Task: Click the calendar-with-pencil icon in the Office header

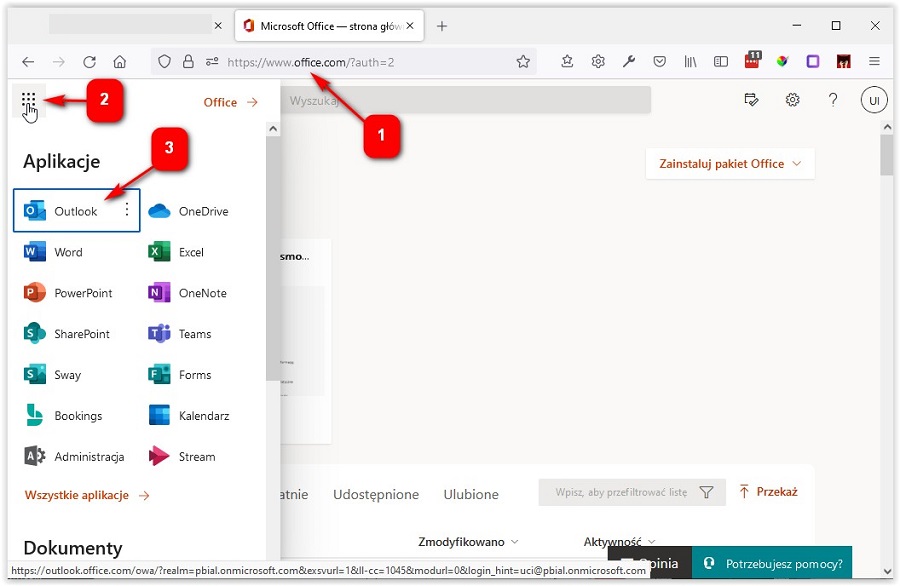Action: 751,100
